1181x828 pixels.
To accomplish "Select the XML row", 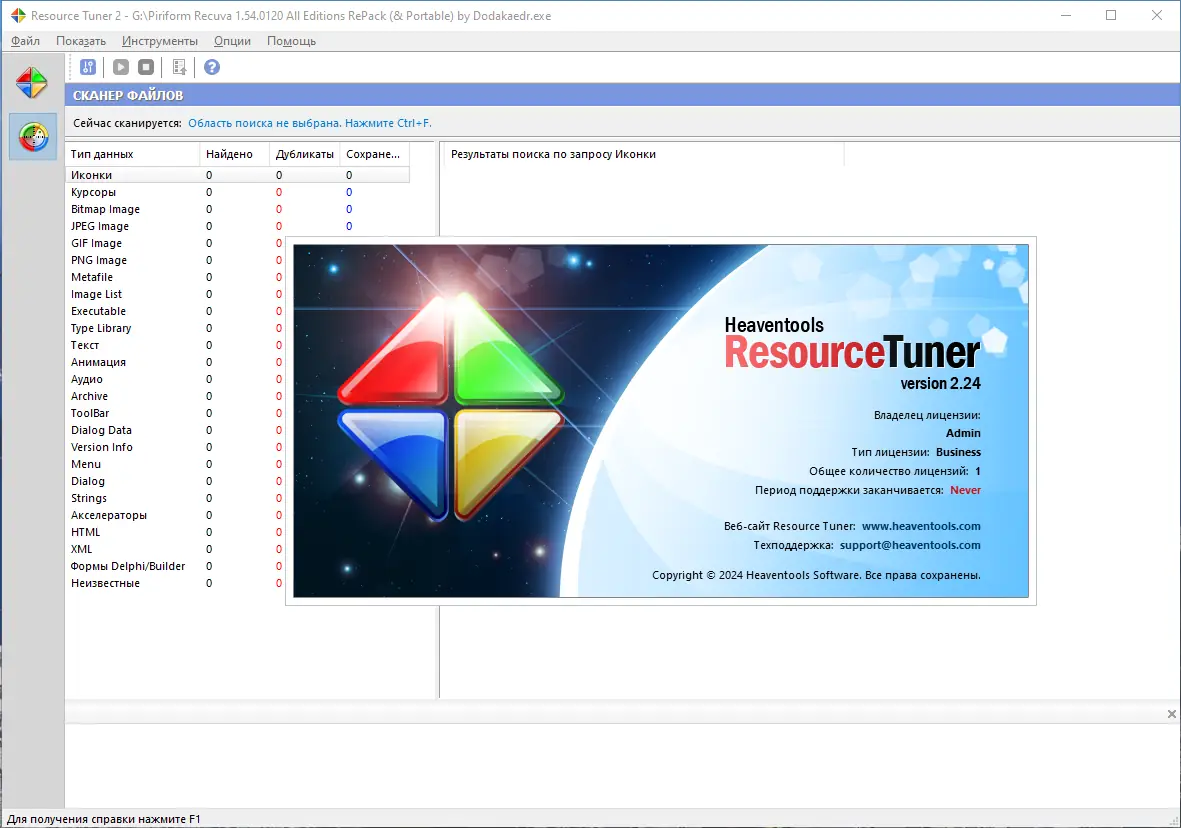I will click(175, 549).
